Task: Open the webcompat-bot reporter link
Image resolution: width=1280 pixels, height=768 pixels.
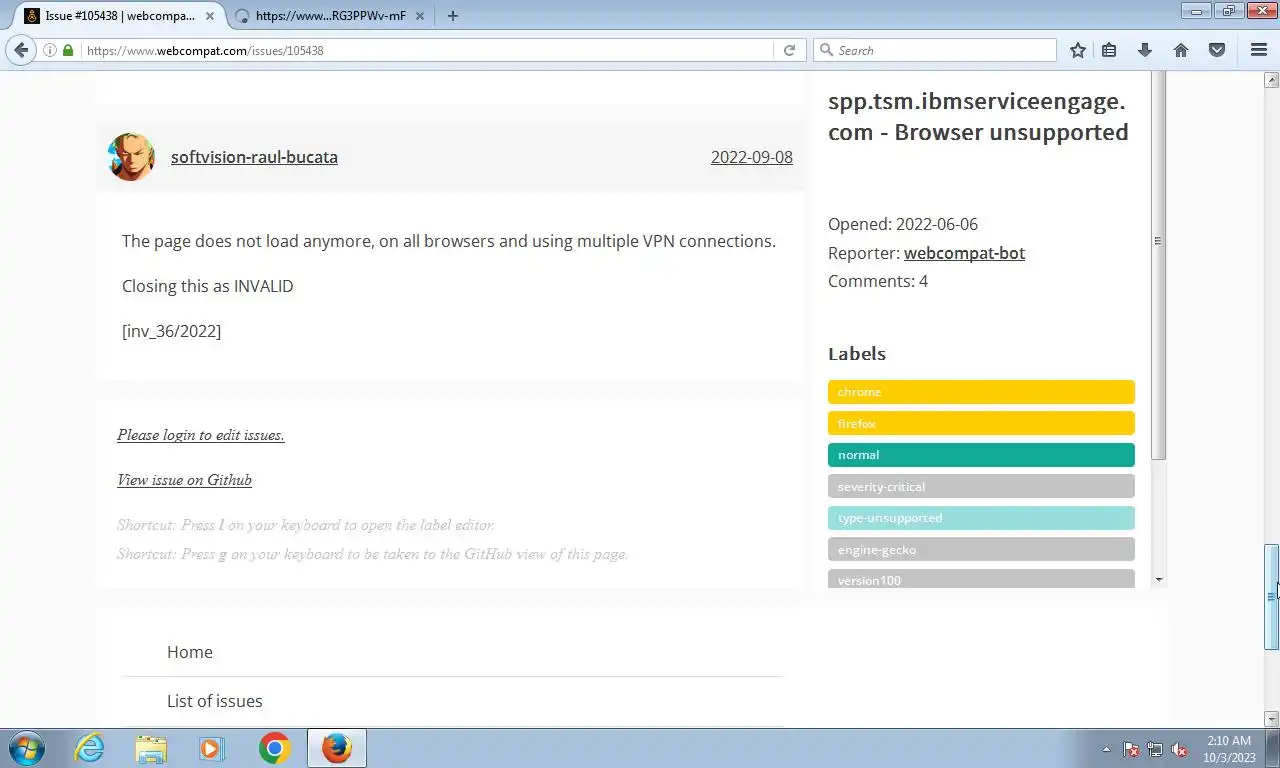Action: [x=964, y=253]
